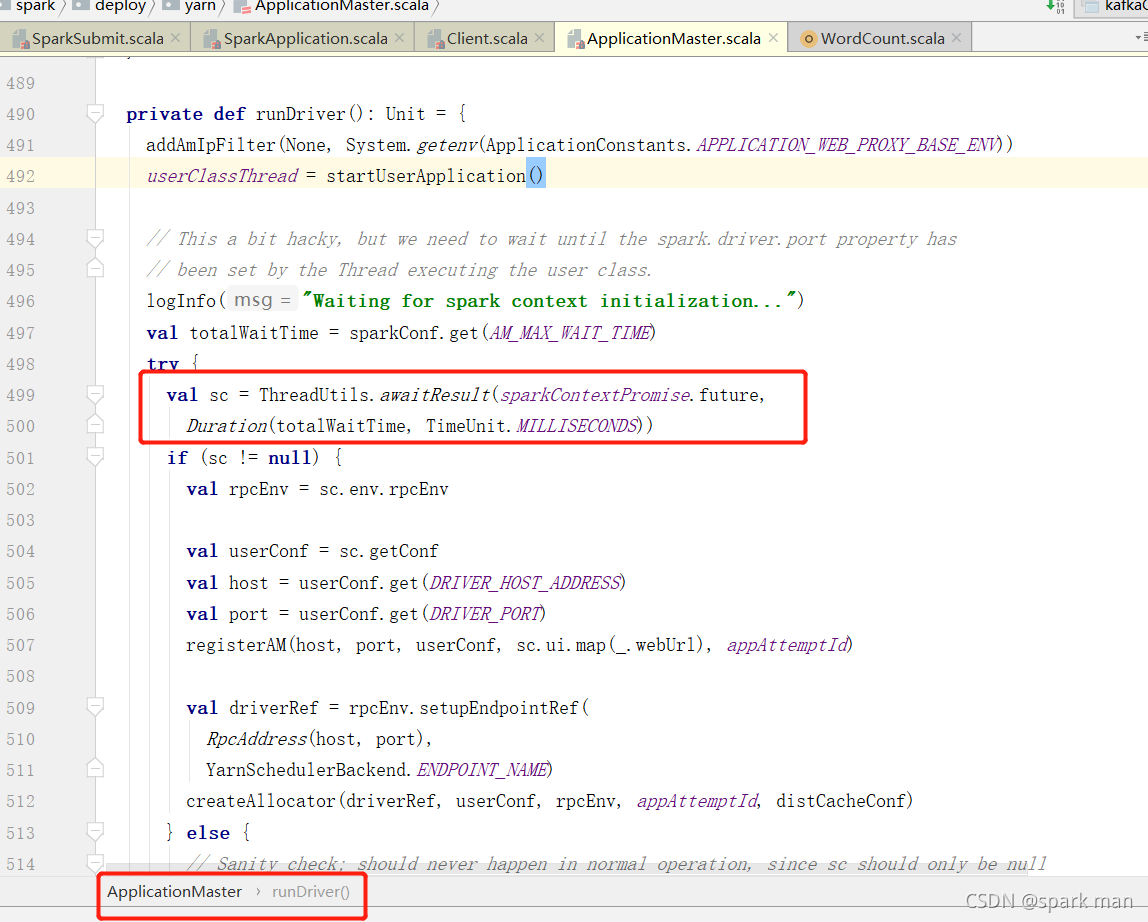This screenshot has height=922, width=1148.
Task: Click the DRIVER_PORT constant
Action: (485, 614)
